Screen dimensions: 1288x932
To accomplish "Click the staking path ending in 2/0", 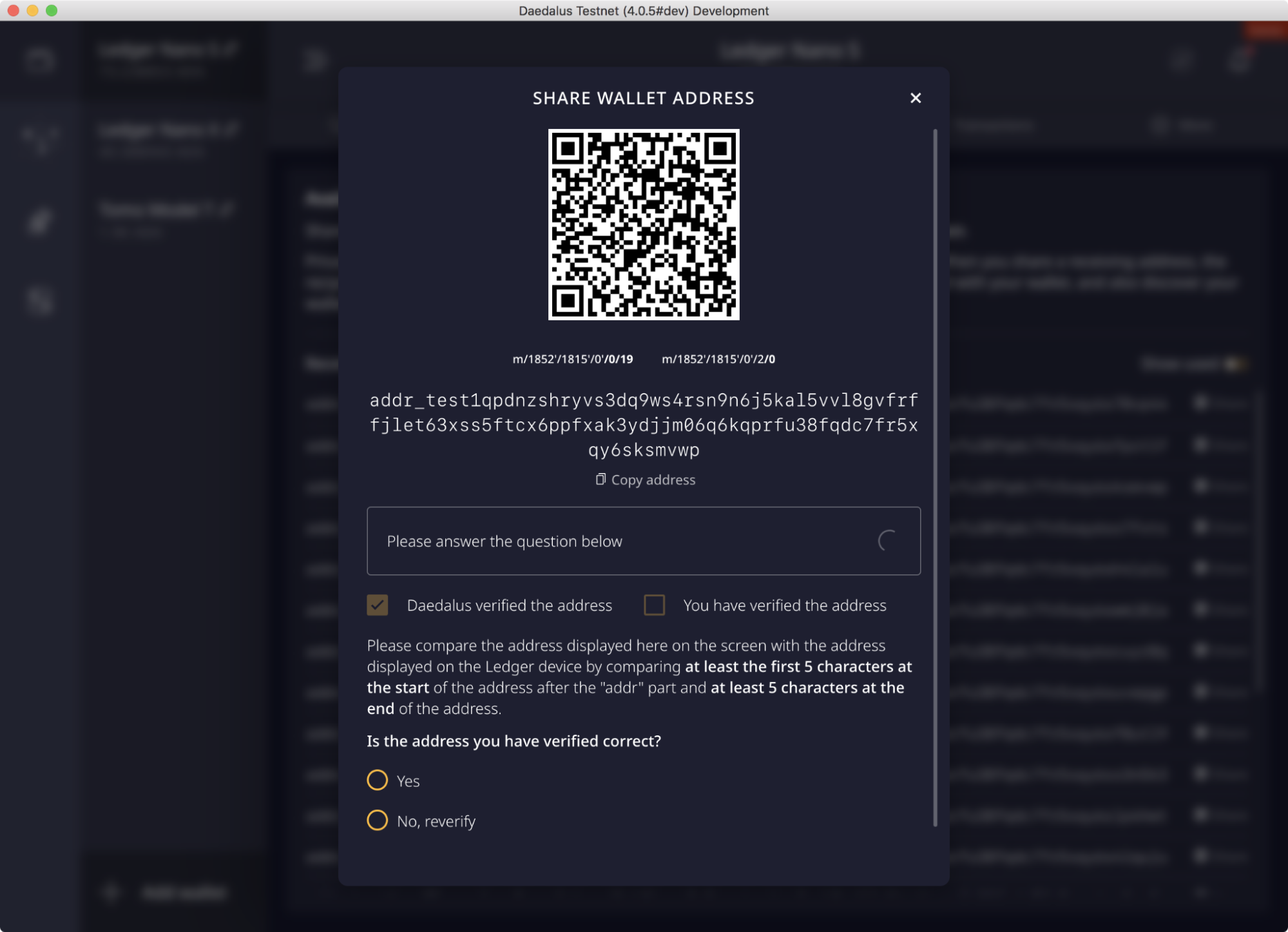I will (718, 359).
